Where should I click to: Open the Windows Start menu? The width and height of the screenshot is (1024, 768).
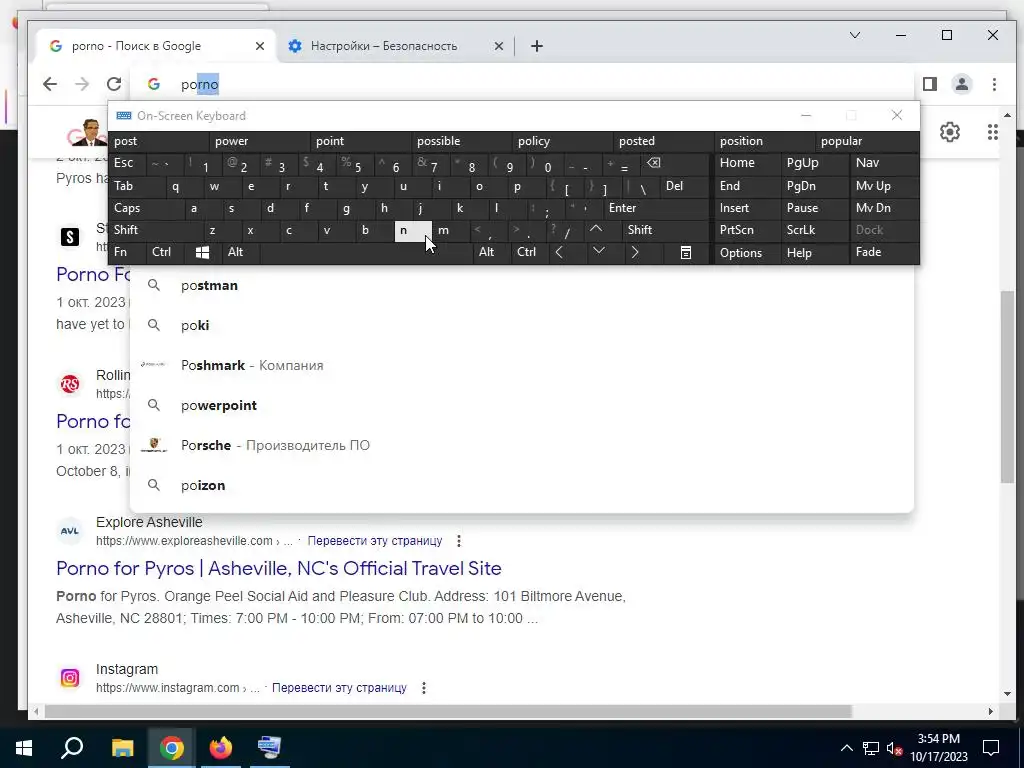pos(24,748)
